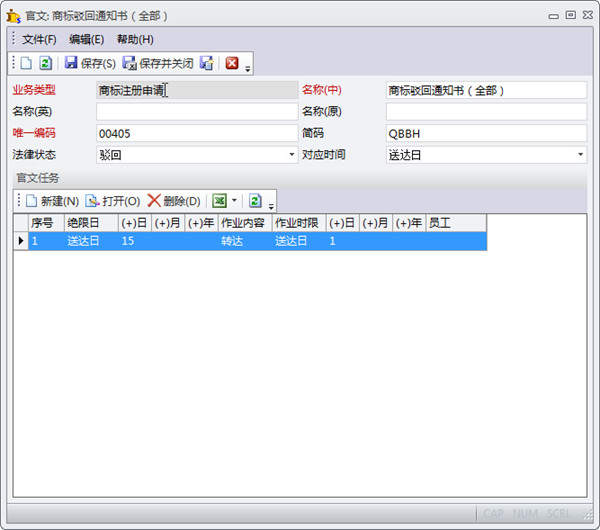600x530 pixels.
Task: Open the 文件(F) menu
Action: (x=39, y=39)
